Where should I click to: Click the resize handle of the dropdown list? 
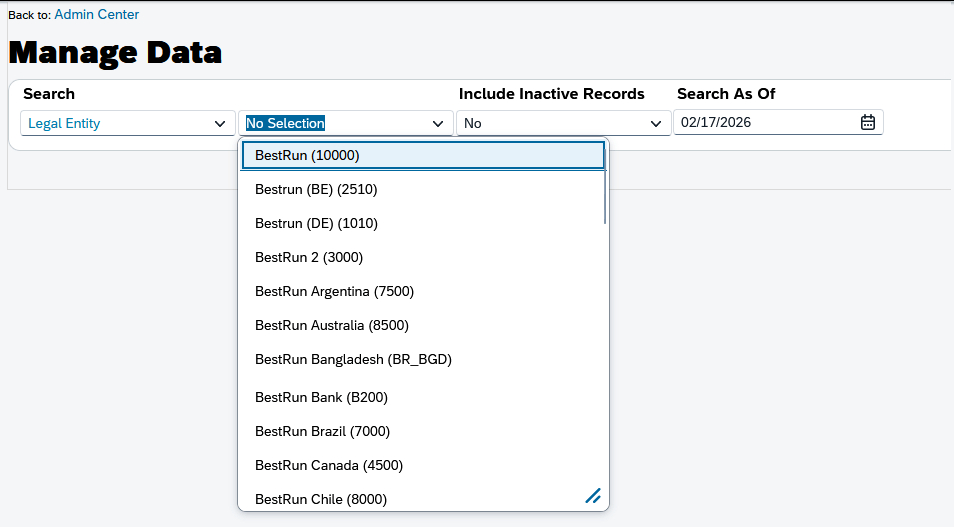593,496
